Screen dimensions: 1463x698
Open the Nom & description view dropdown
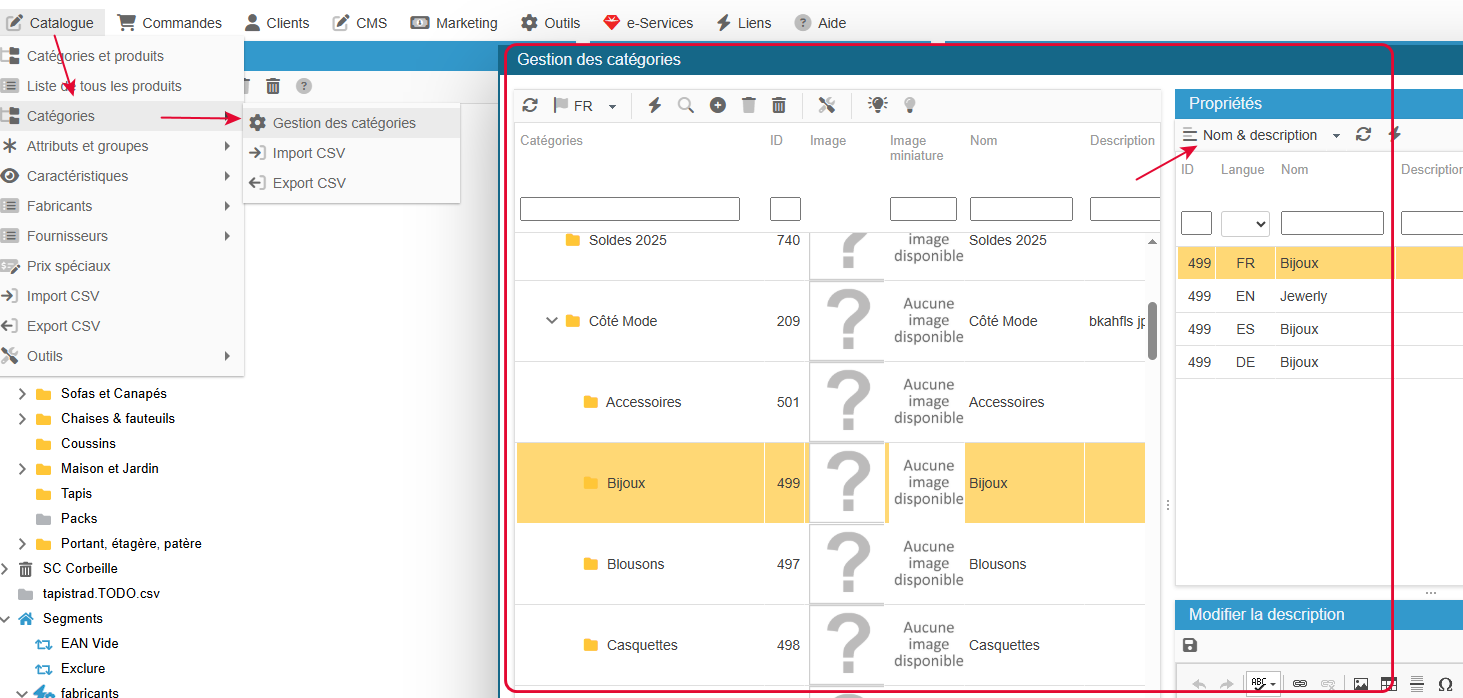pos(1261,135)
